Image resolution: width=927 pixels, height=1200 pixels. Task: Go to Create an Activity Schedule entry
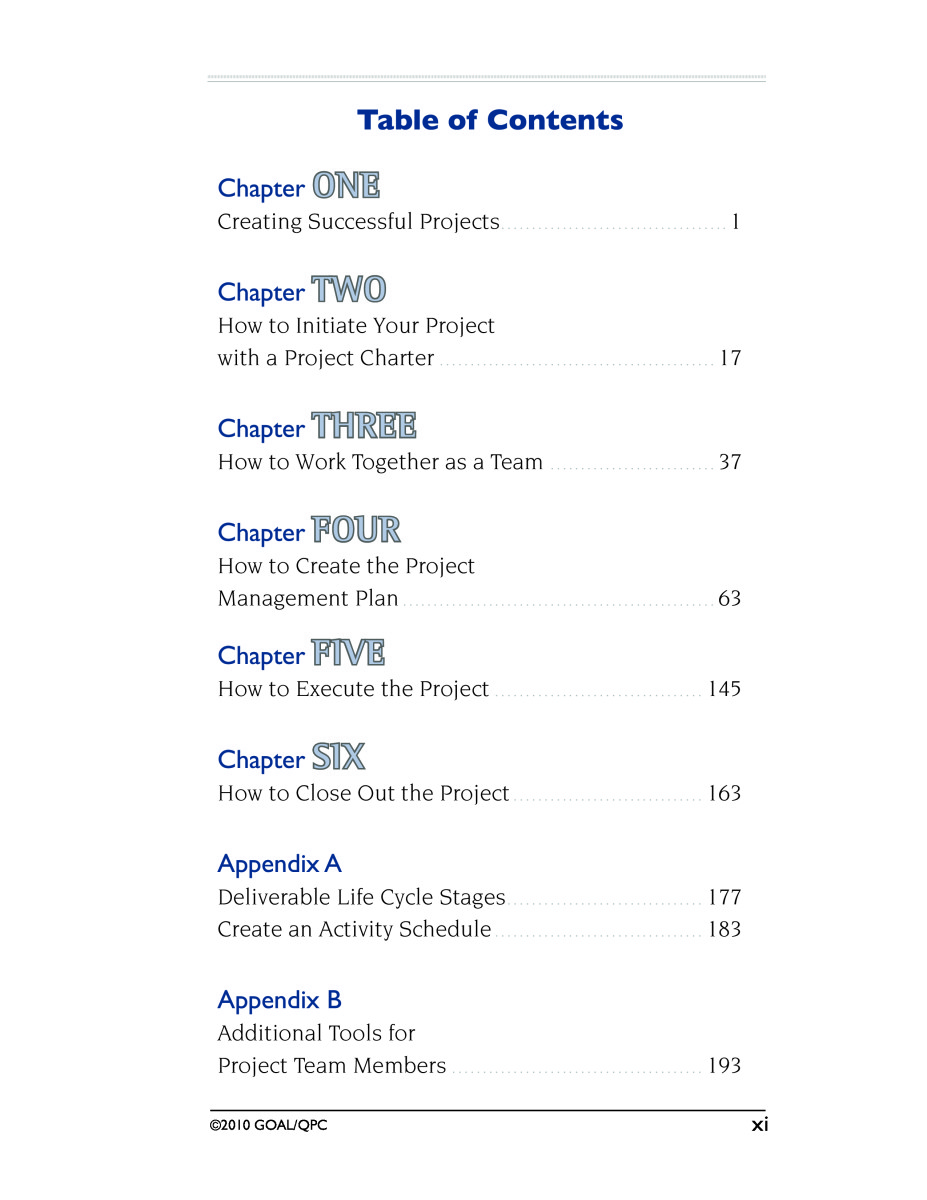[x=480, y=929]
